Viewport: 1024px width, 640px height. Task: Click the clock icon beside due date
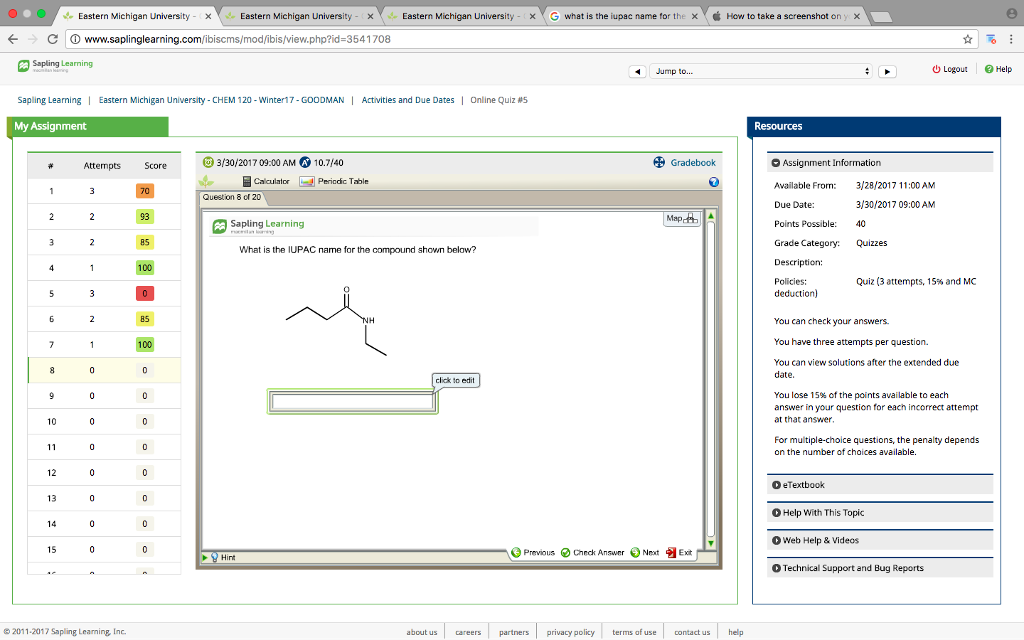[208, 162]
